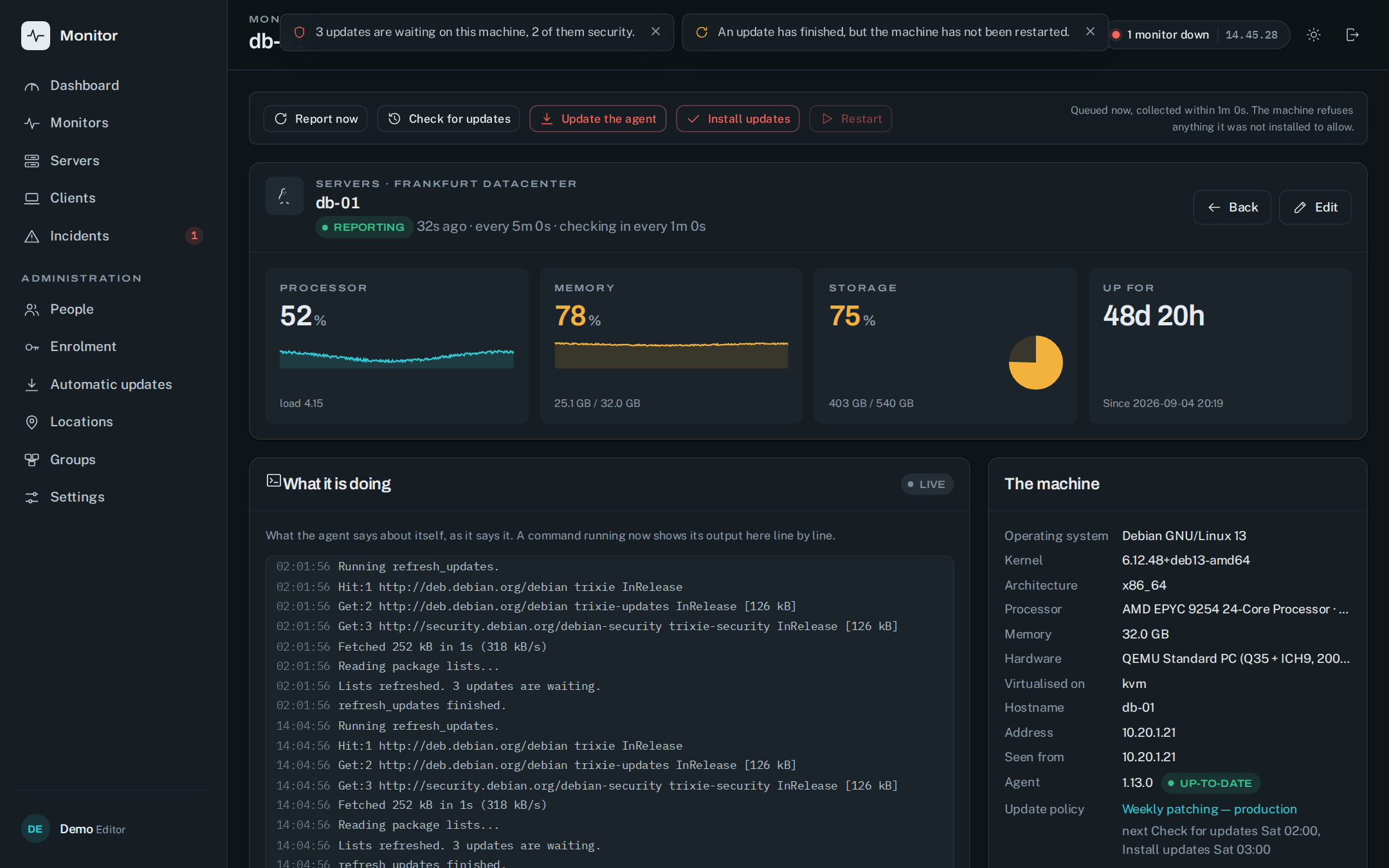The image size is (1389, 868).
Task: Click Install updates button
Action: (738, 119)
